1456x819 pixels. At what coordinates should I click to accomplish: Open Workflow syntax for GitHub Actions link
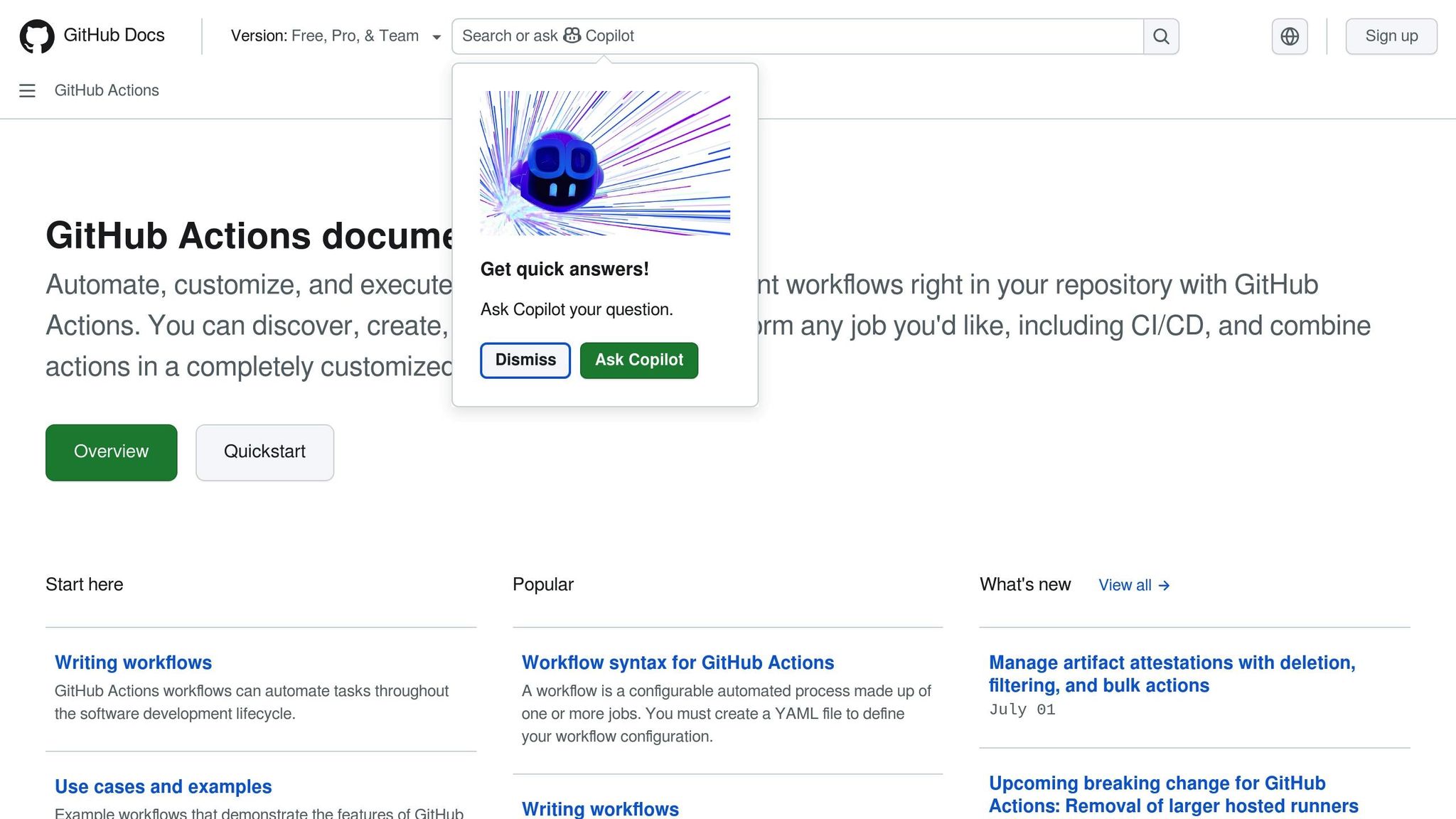tap(678, 663)
